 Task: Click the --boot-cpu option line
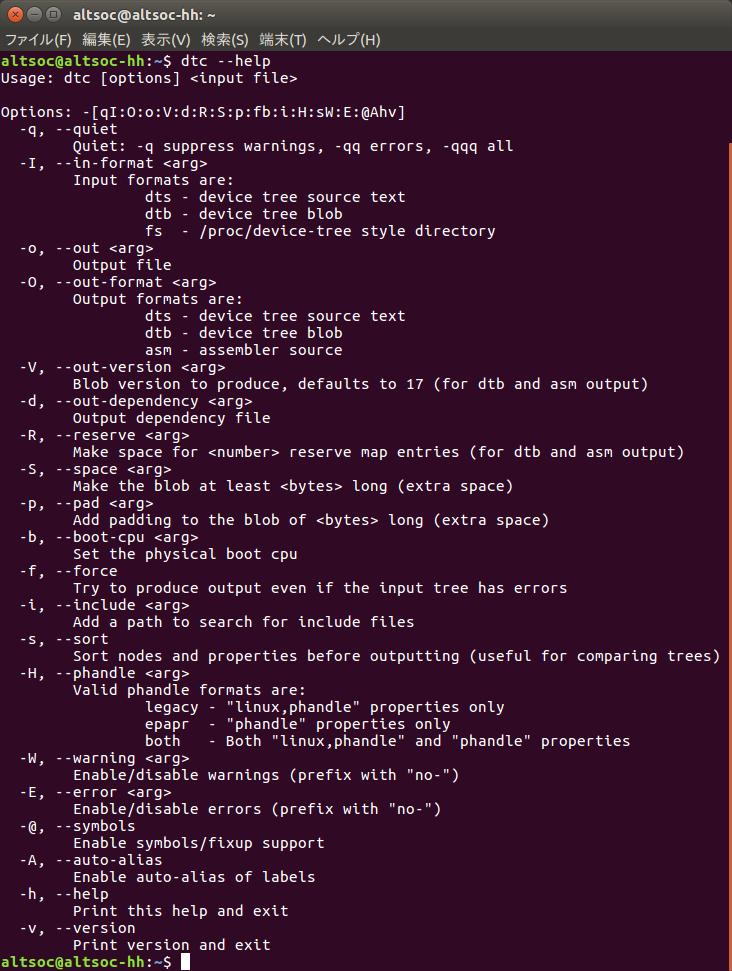[x=108, y=537]
